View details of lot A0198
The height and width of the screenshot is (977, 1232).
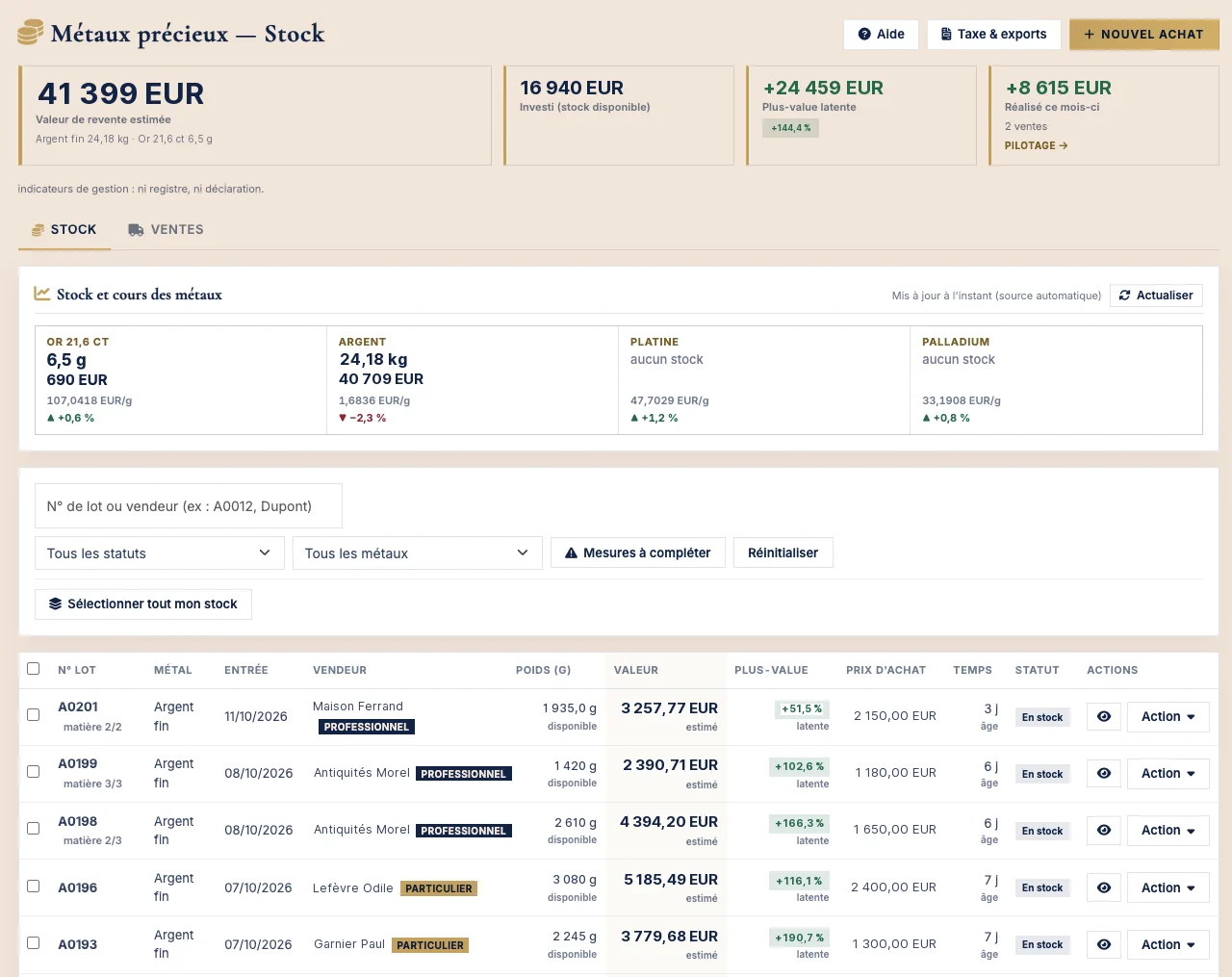coord(1104,830)
